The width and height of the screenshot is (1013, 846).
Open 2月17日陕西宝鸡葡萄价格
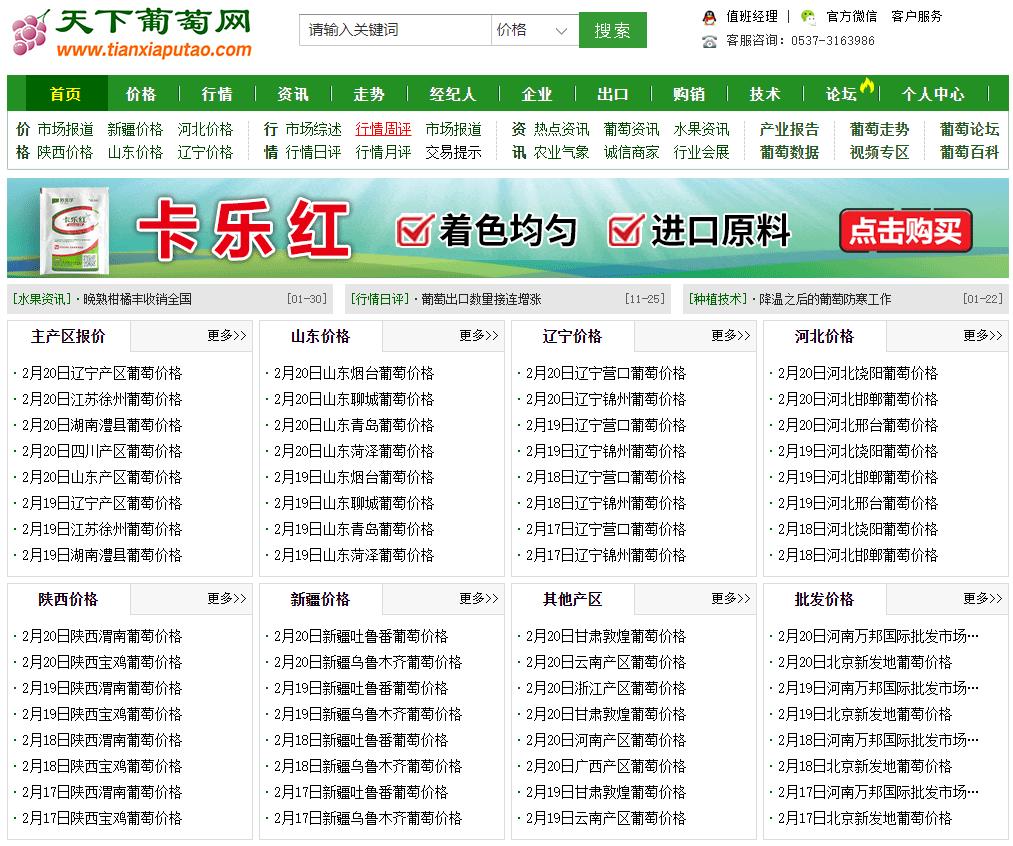coord(102,818)
